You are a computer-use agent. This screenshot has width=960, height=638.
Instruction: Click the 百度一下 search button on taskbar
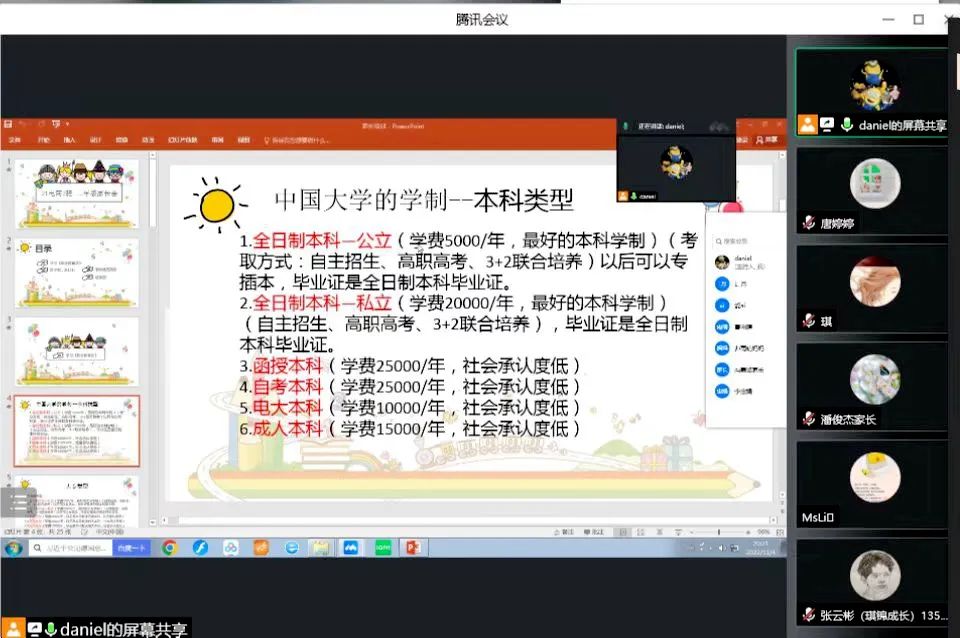(x=131, y=548)
